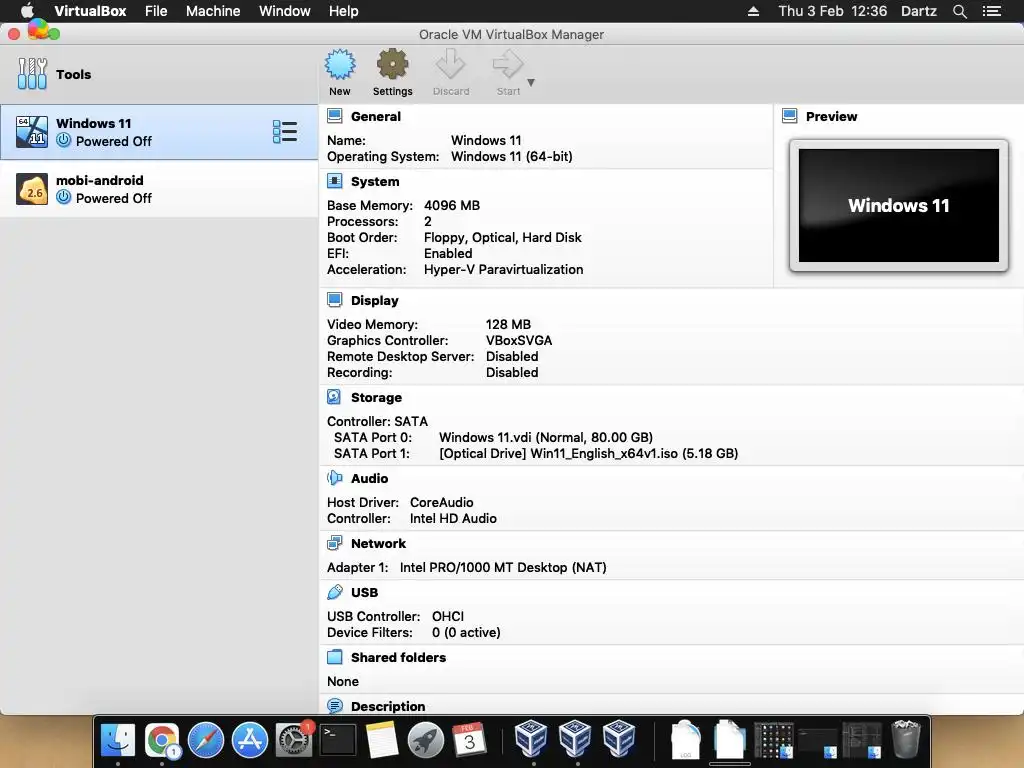Open Finder from the Dock
Image resolution: width=1024 pixels, height=768 pixels.
(118, 740)
